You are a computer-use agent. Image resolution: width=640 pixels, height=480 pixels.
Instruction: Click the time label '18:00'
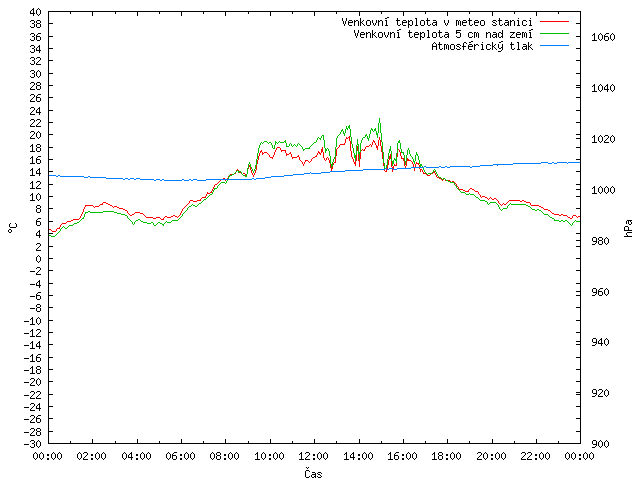447,456
